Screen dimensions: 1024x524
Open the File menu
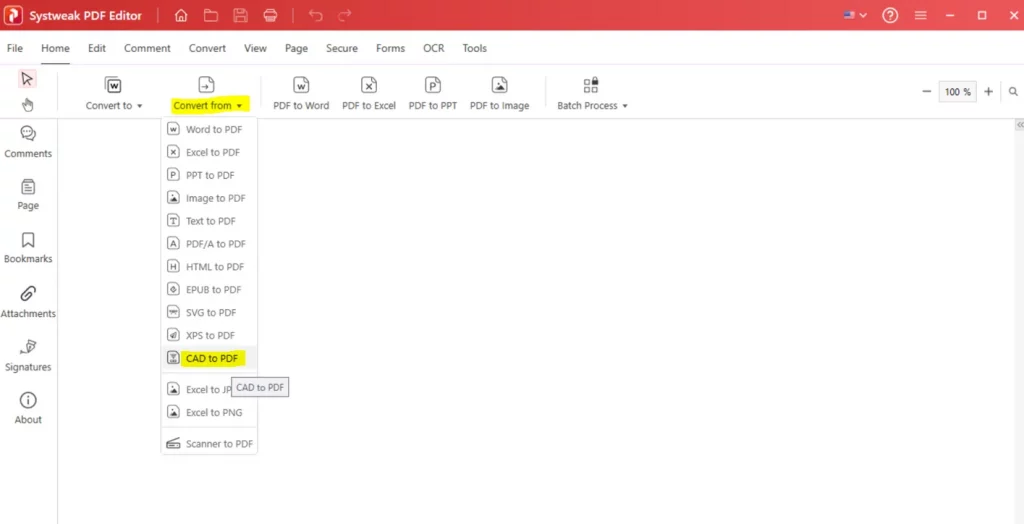point(14,48)
